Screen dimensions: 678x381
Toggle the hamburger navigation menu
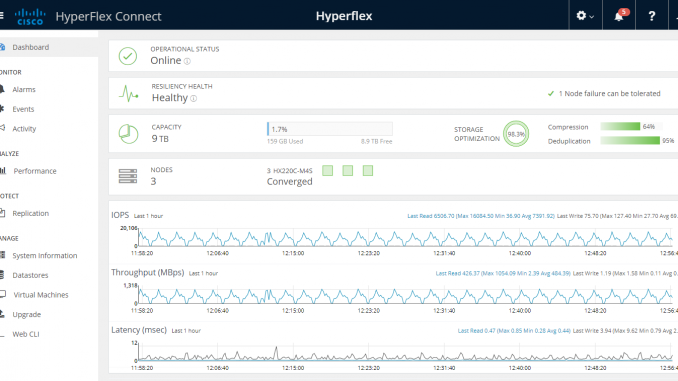[x=1, y=16]
